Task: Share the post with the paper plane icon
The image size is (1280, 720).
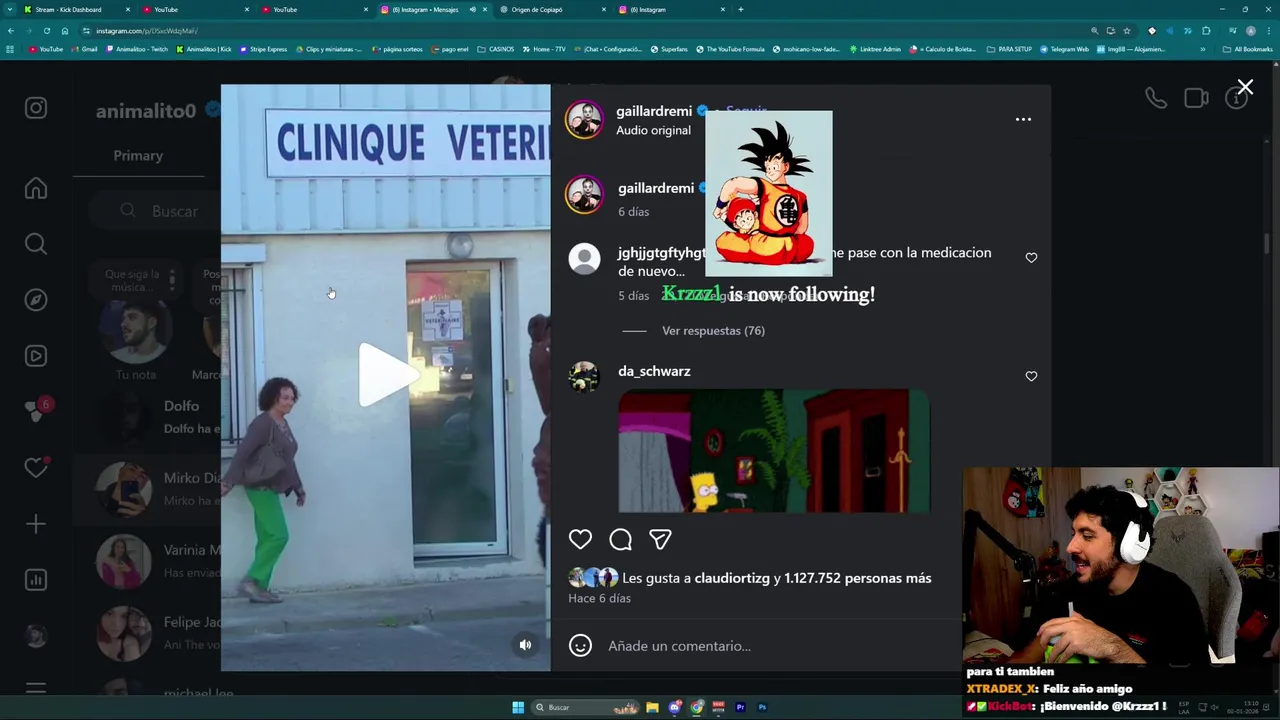Action: (660, 539)
